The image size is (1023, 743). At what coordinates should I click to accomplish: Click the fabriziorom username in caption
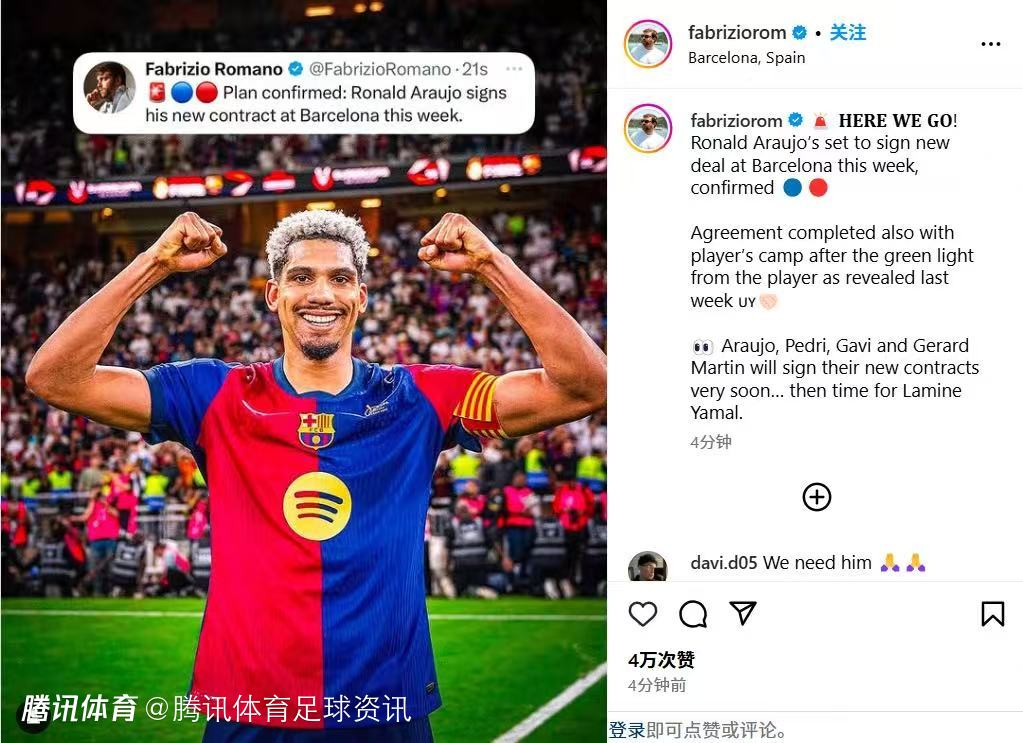click(736, 121)
